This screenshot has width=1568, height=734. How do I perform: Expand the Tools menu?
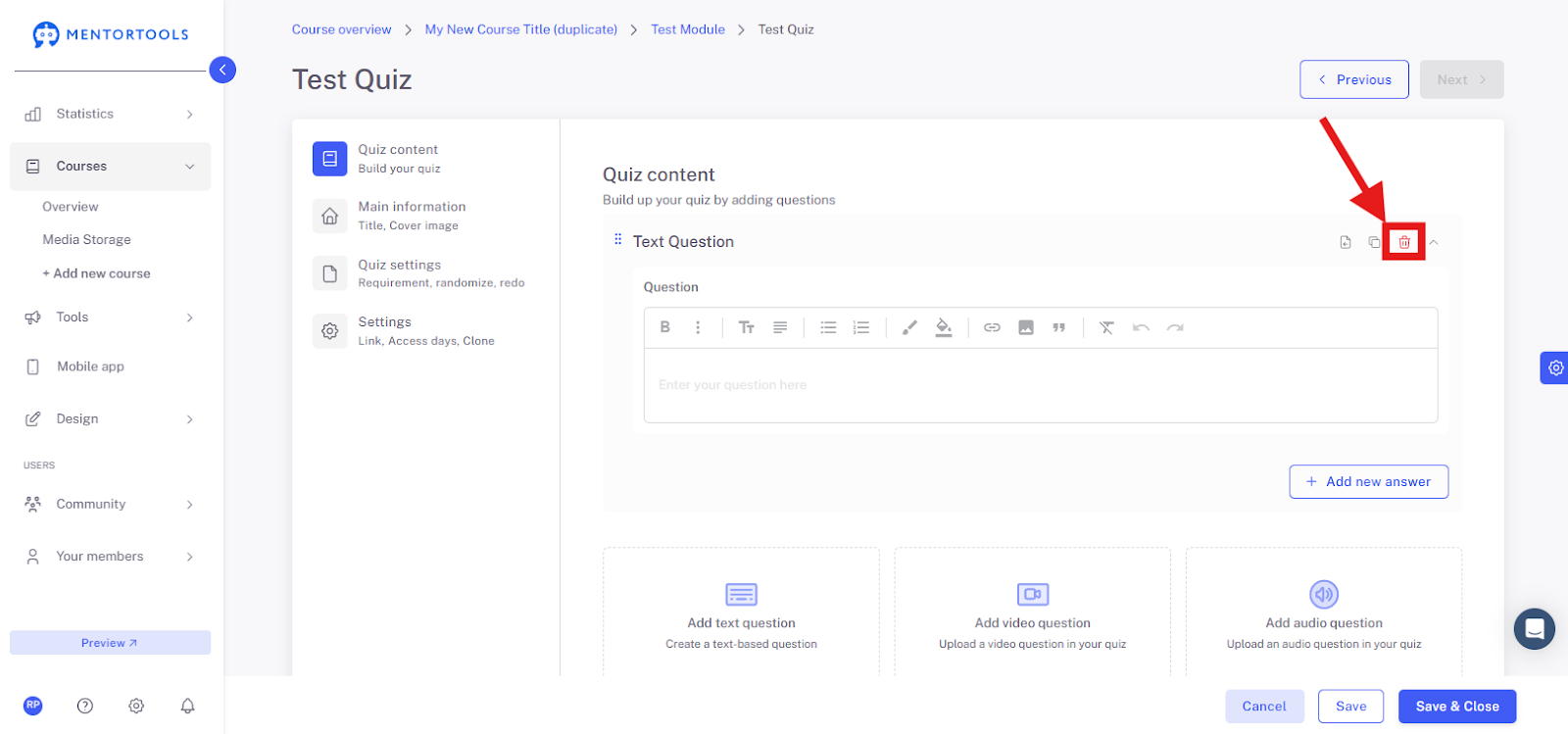coord(110,318)
